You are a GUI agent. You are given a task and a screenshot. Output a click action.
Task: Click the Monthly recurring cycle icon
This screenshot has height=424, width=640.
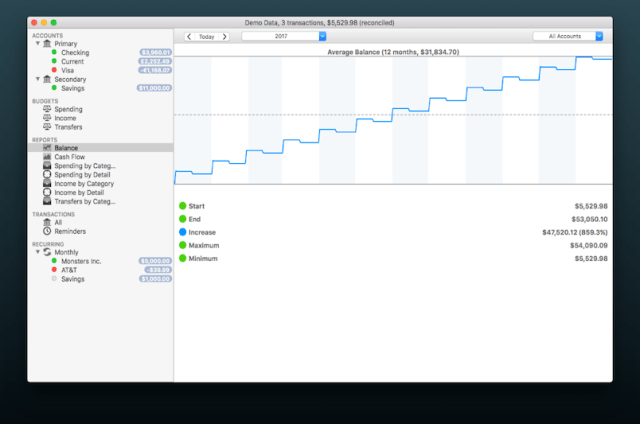[47, 252]
